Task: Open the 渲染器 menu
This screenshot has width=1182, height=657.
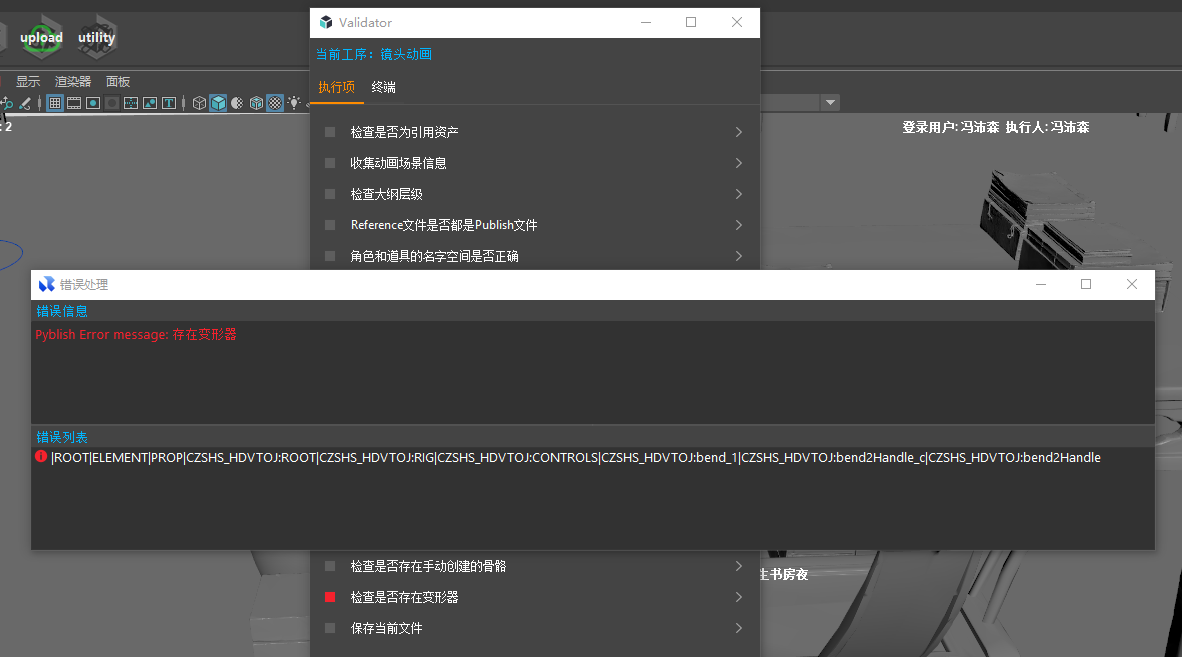Action: (x=73, y=82)
